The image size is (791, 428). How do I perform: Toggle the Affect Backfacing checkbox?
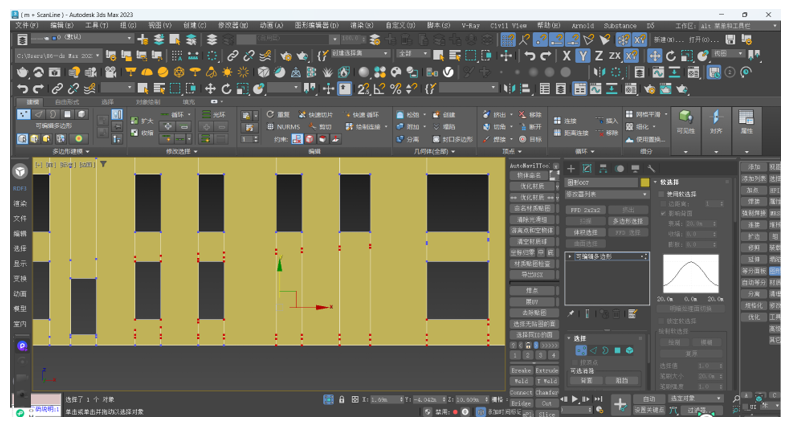point(662,213)
